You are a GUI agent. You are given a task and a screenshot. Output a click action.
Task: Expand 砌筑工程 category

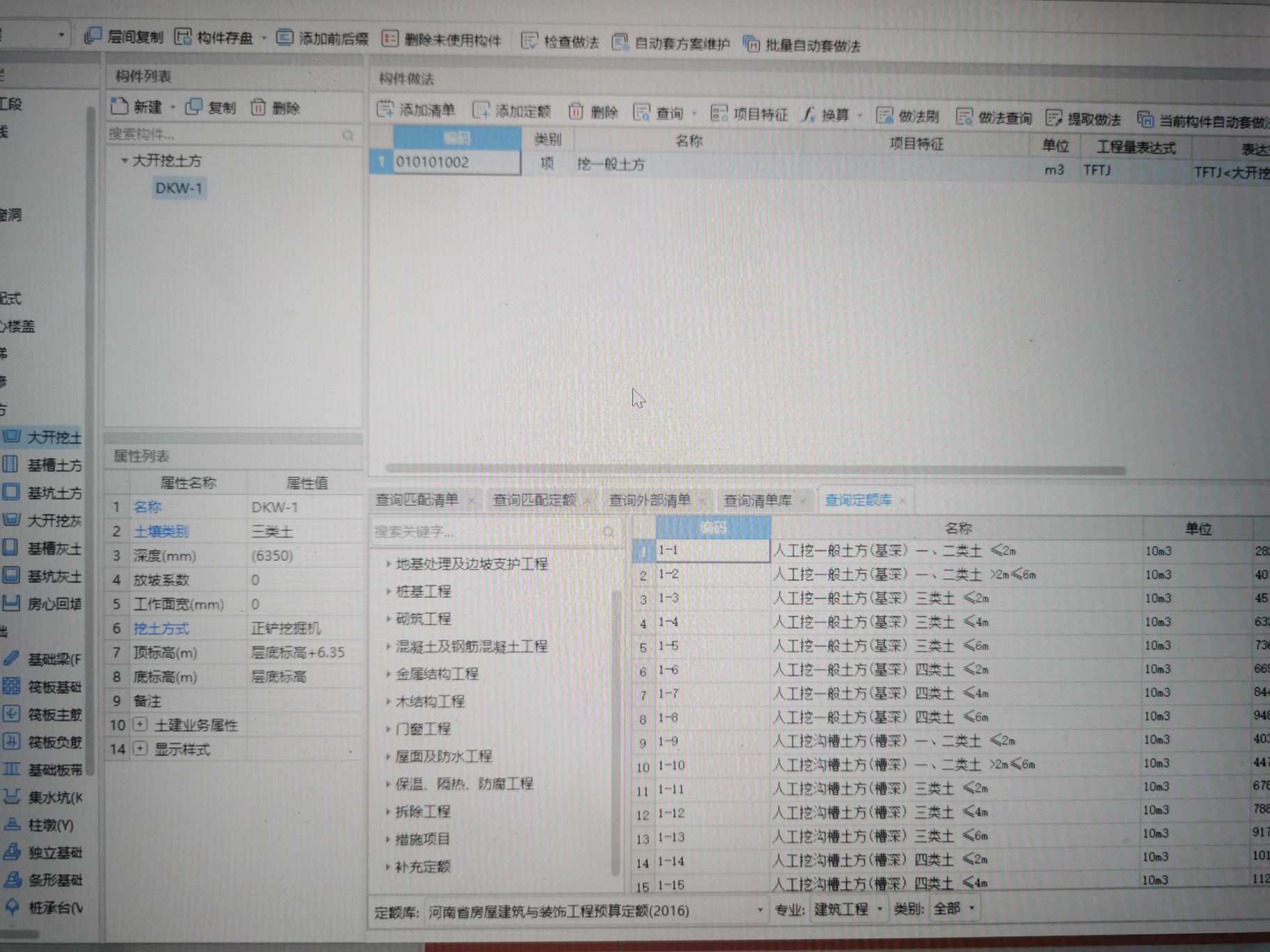click(x=388, y=619)
